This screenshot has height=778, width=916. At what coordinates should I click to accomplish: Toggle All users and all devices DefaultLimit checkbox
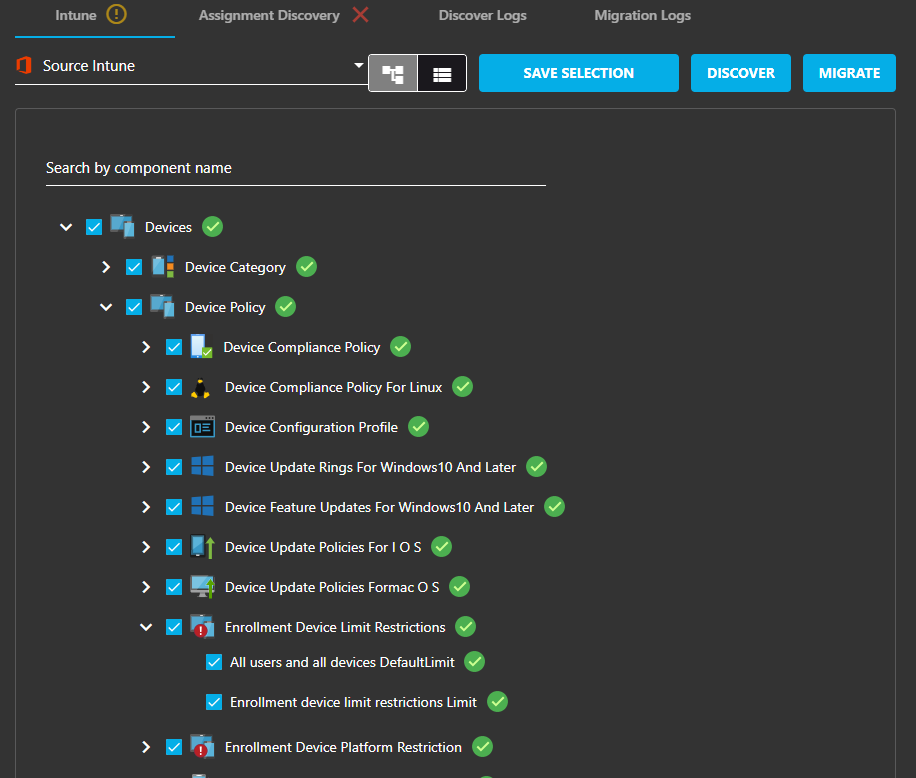tap(214, 662)
